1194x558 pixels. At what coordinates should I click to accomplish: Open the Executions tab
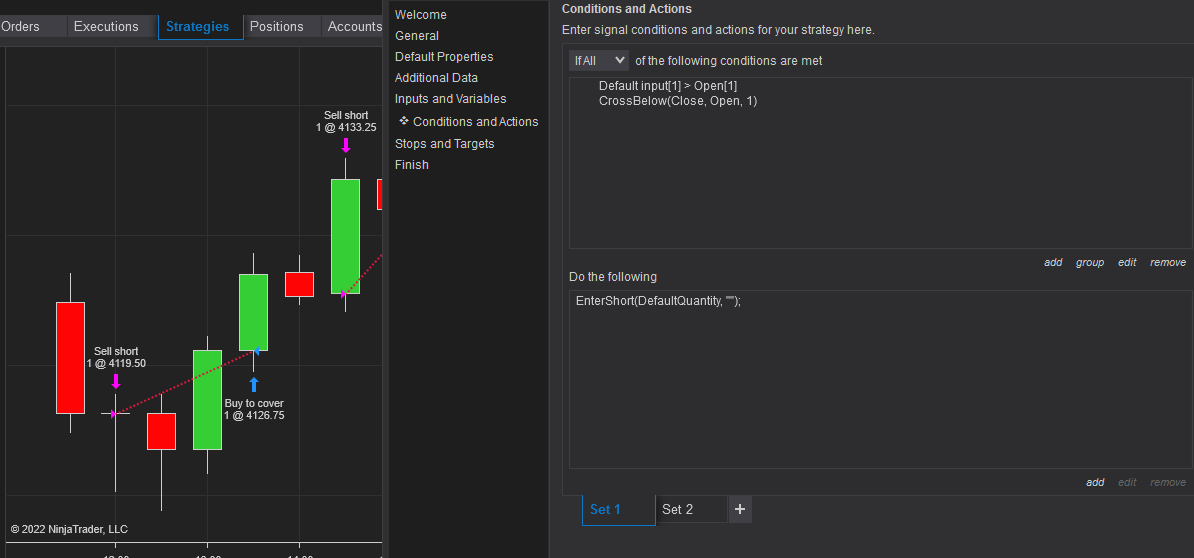coord(106,27)
